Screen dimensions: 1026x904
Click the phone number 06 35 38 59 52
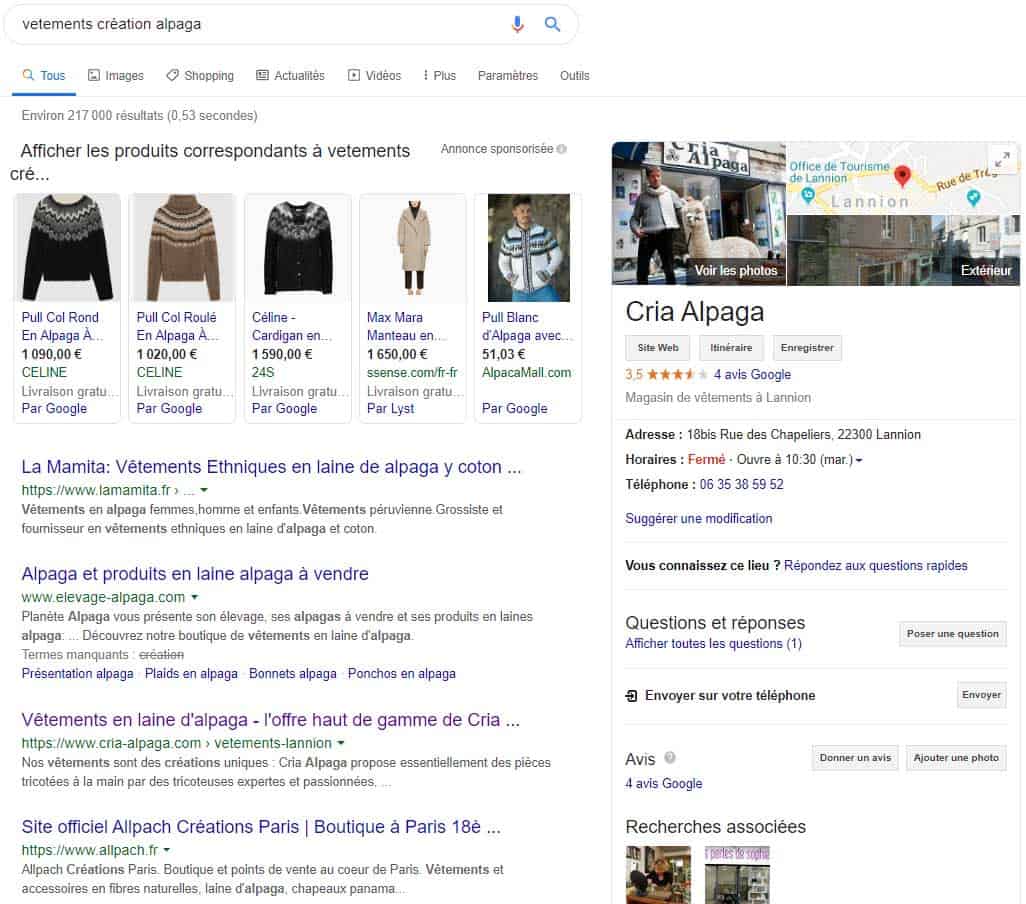pos(741,485)
